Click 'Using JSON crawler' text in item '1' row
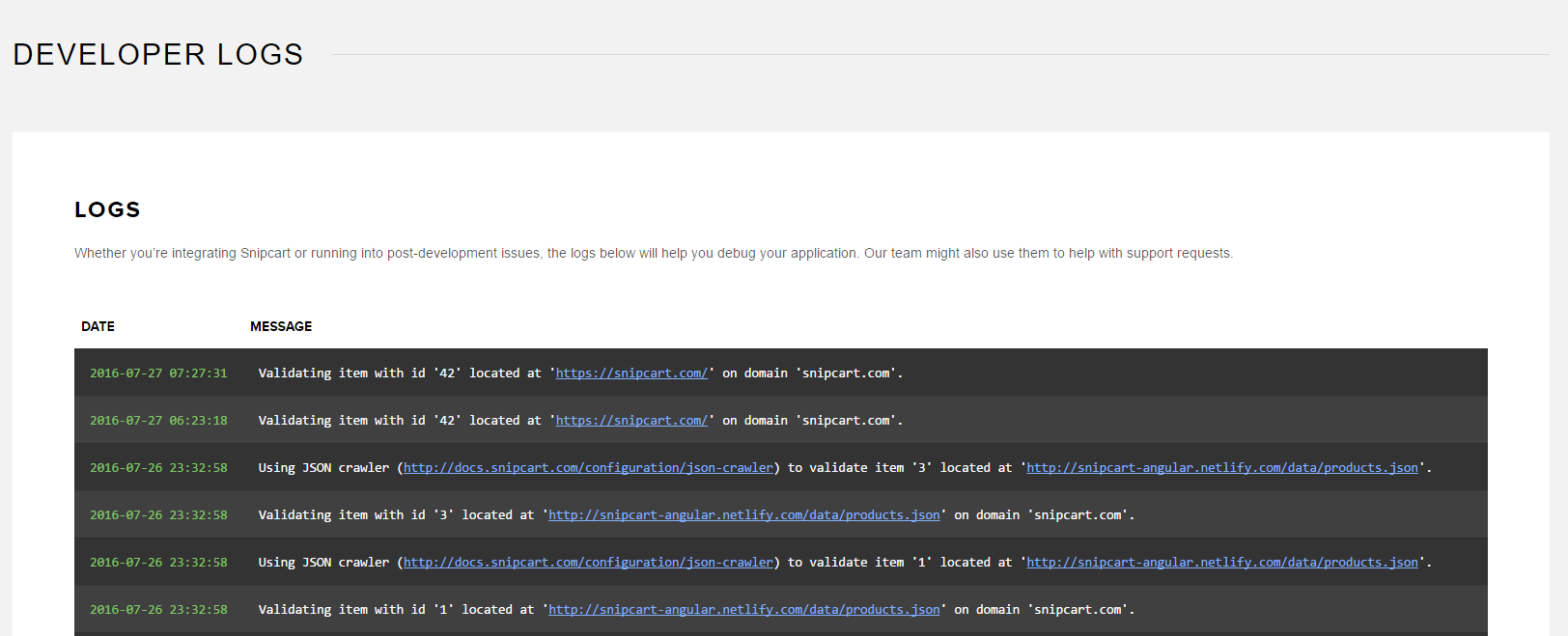This screenshot has height=636, width=1568. tap(323, 562)
